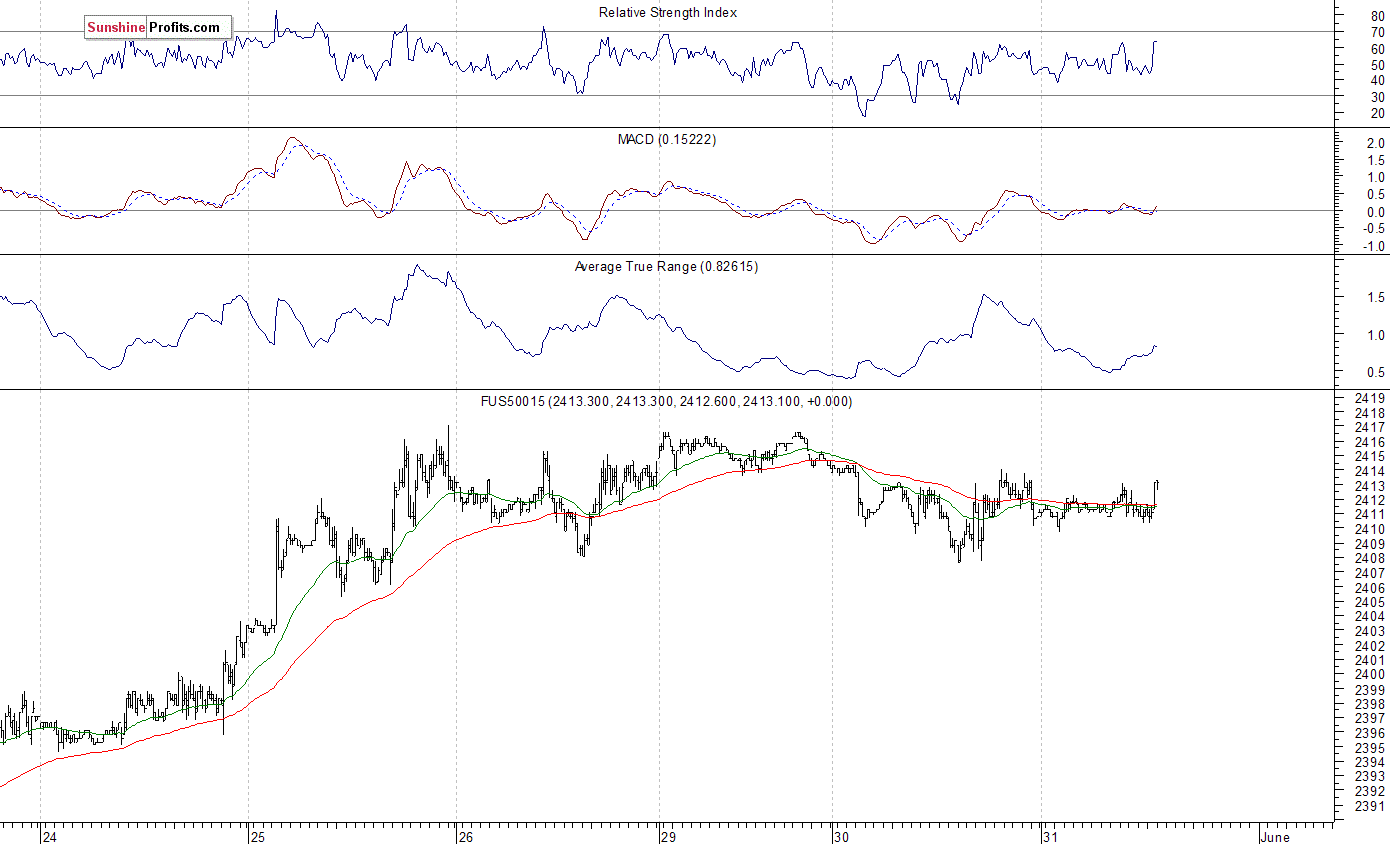1390x844 pixels.
Task: Select the Average True Range (0.82615) title
Action: pos(666,267)
